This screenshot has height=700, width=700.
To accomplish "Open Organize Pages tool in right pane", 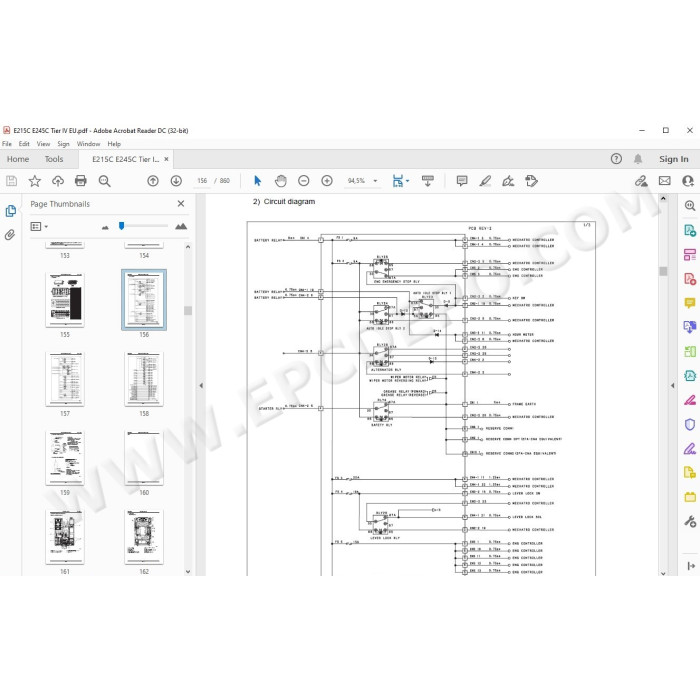I will 690,254.
